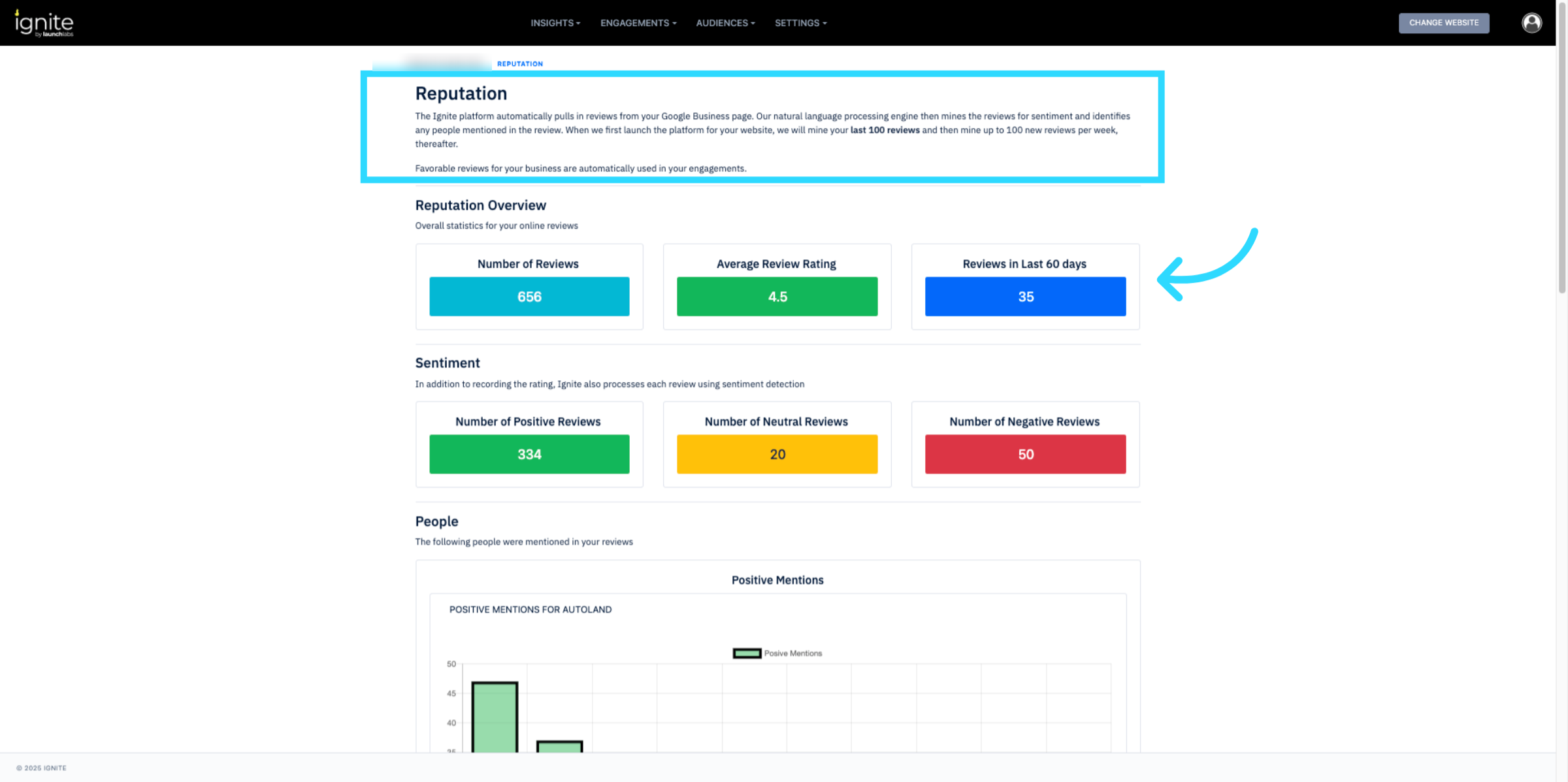The height and width of the screenshot is (782, 1568).
Task: Click the 656 Number of Reviews tile
Action: pyautogui.click(x=529, y=297)
